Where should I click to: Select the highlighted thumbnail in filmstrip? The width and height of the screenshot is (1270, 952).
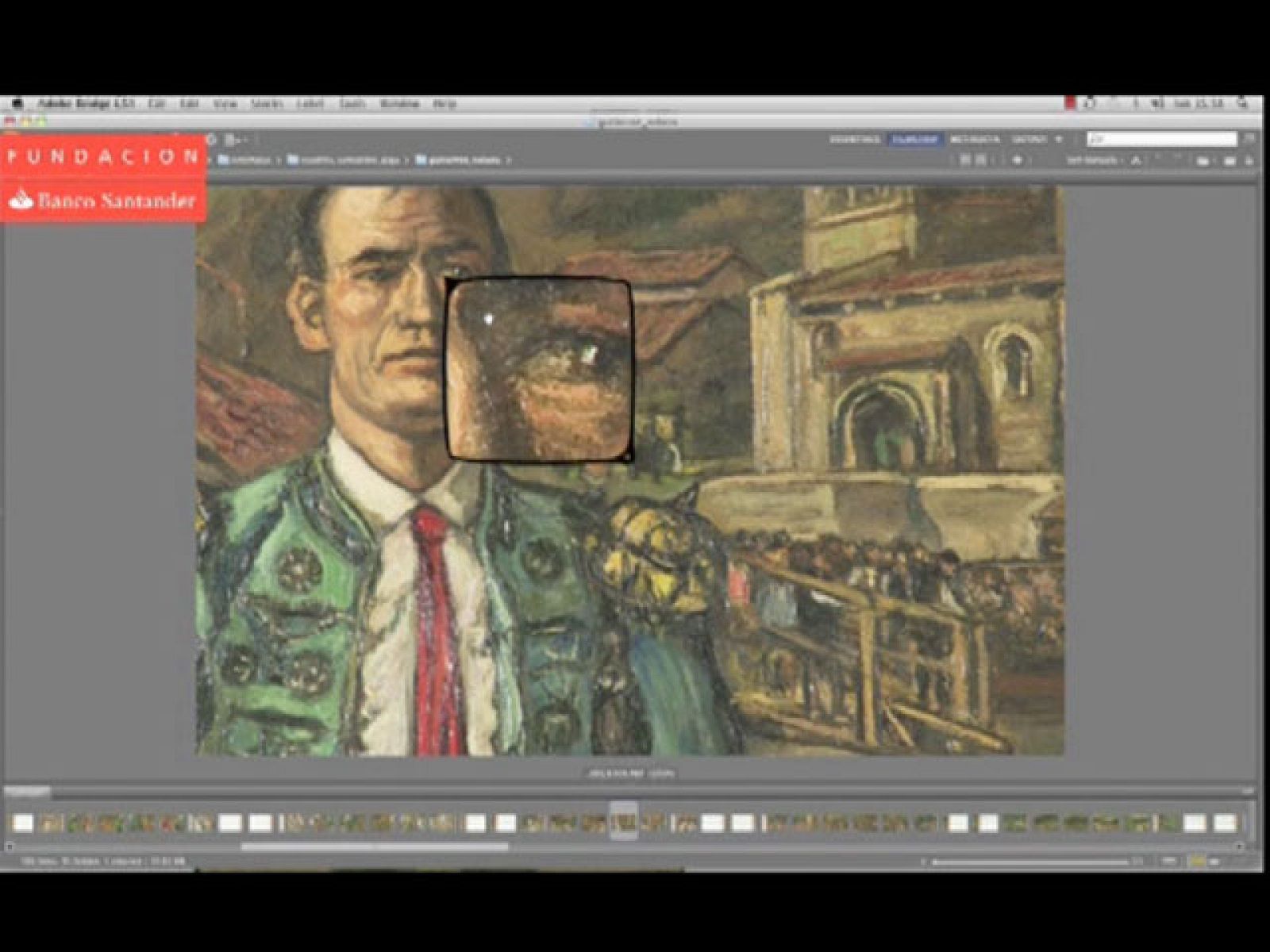click(624, 822)
